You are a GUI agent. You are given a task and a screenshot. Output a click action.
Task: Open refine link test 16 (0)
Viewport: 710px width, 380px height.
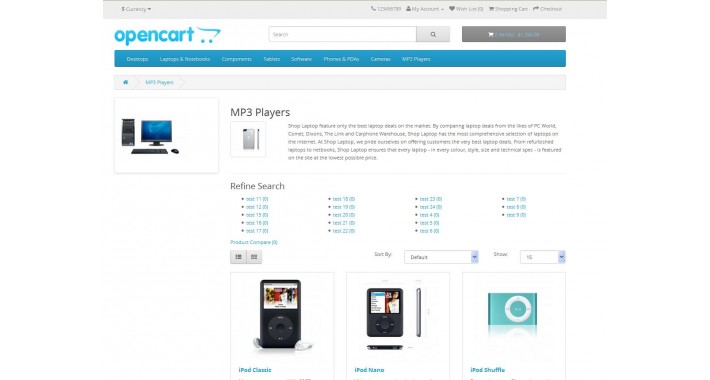(x=257, y=223)
